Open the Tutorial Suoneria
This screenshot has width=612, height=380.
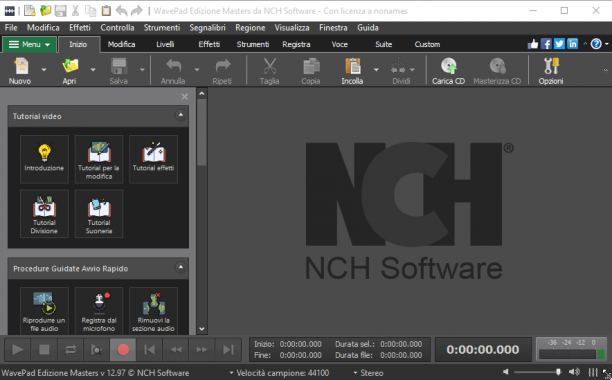(99, 213)
